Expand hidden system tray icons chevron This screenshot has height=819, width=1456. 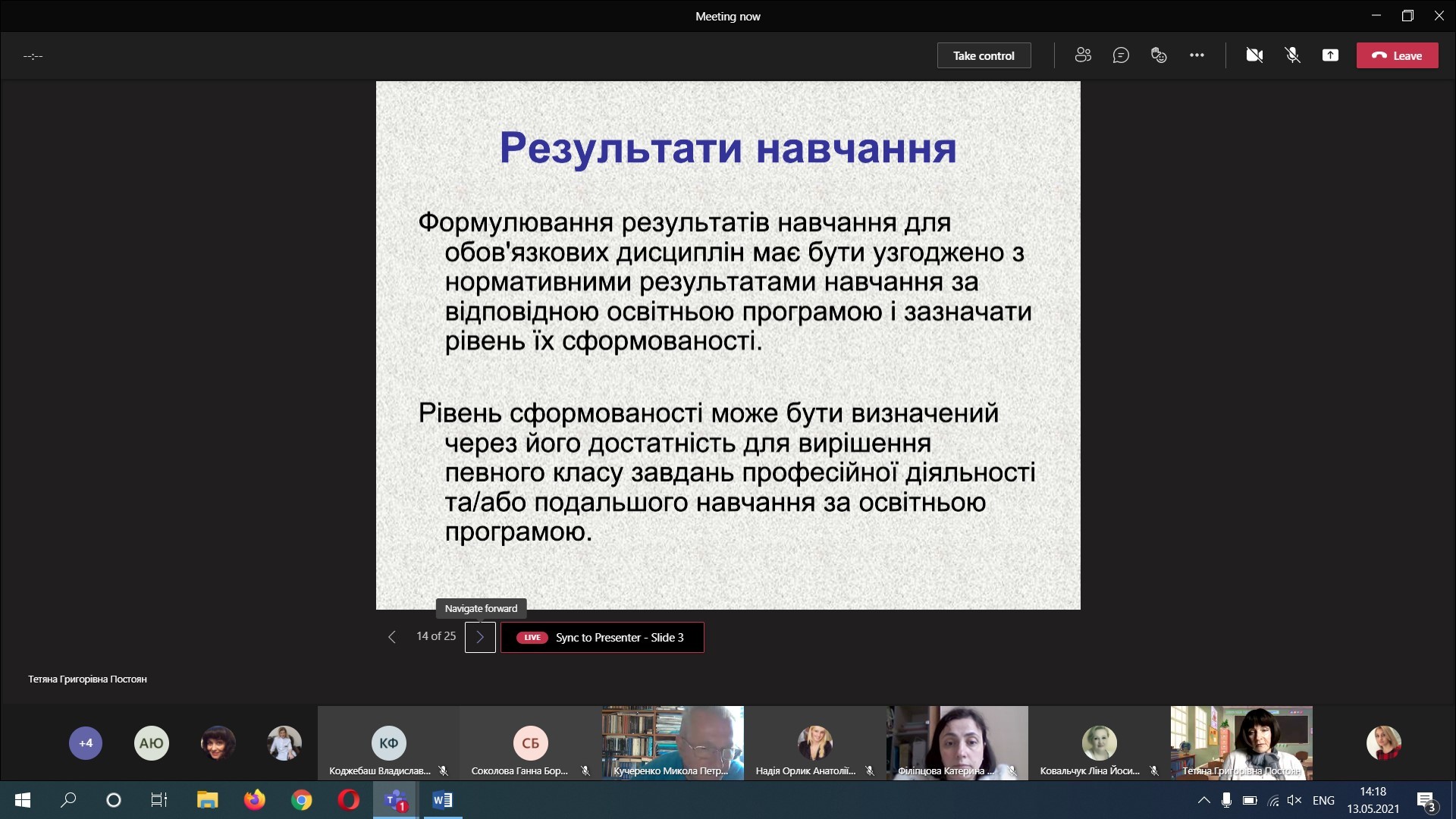click(x=1203, y=800)
